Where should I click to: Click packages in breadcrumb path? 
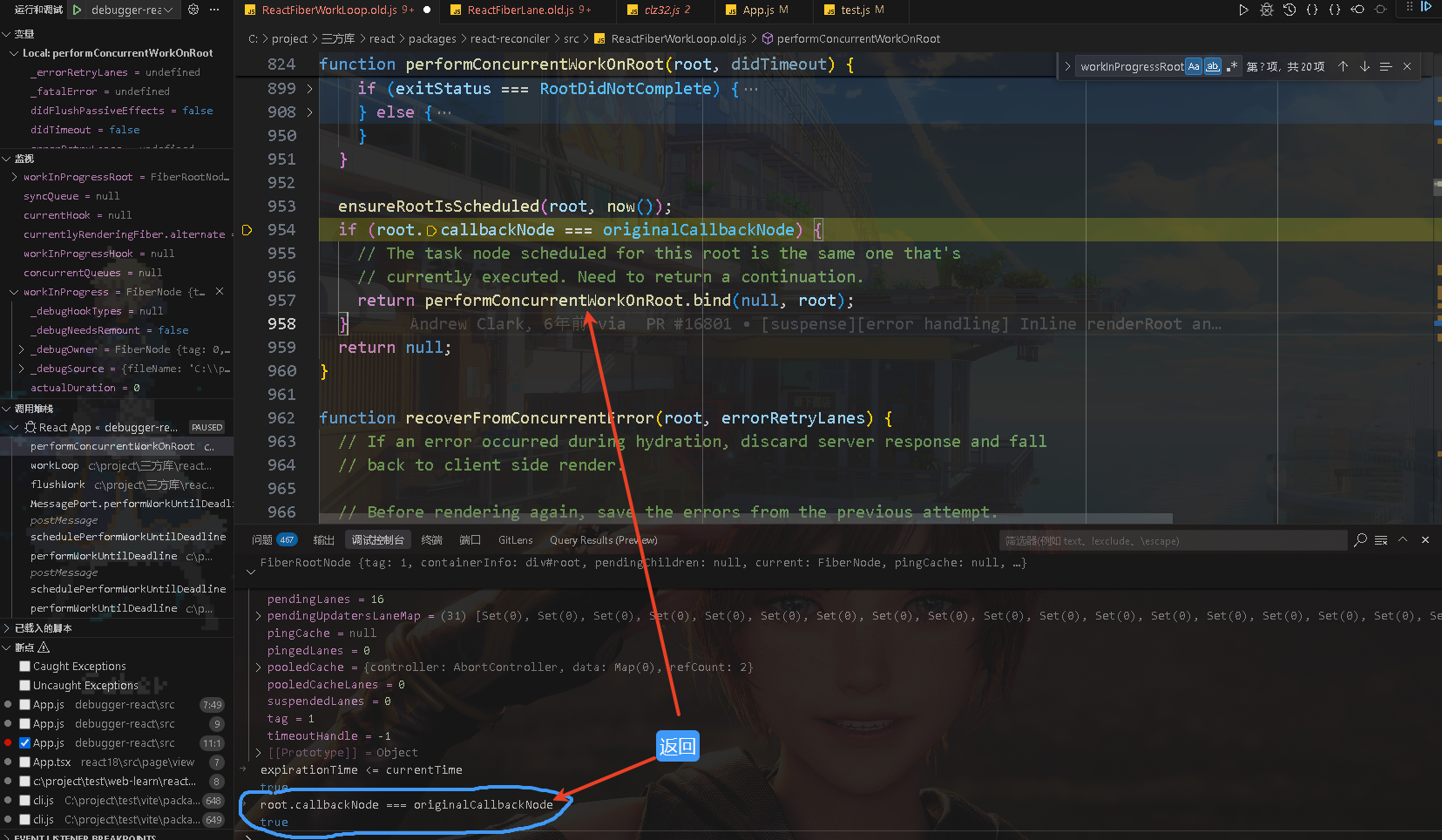click(x=432, y=39)
